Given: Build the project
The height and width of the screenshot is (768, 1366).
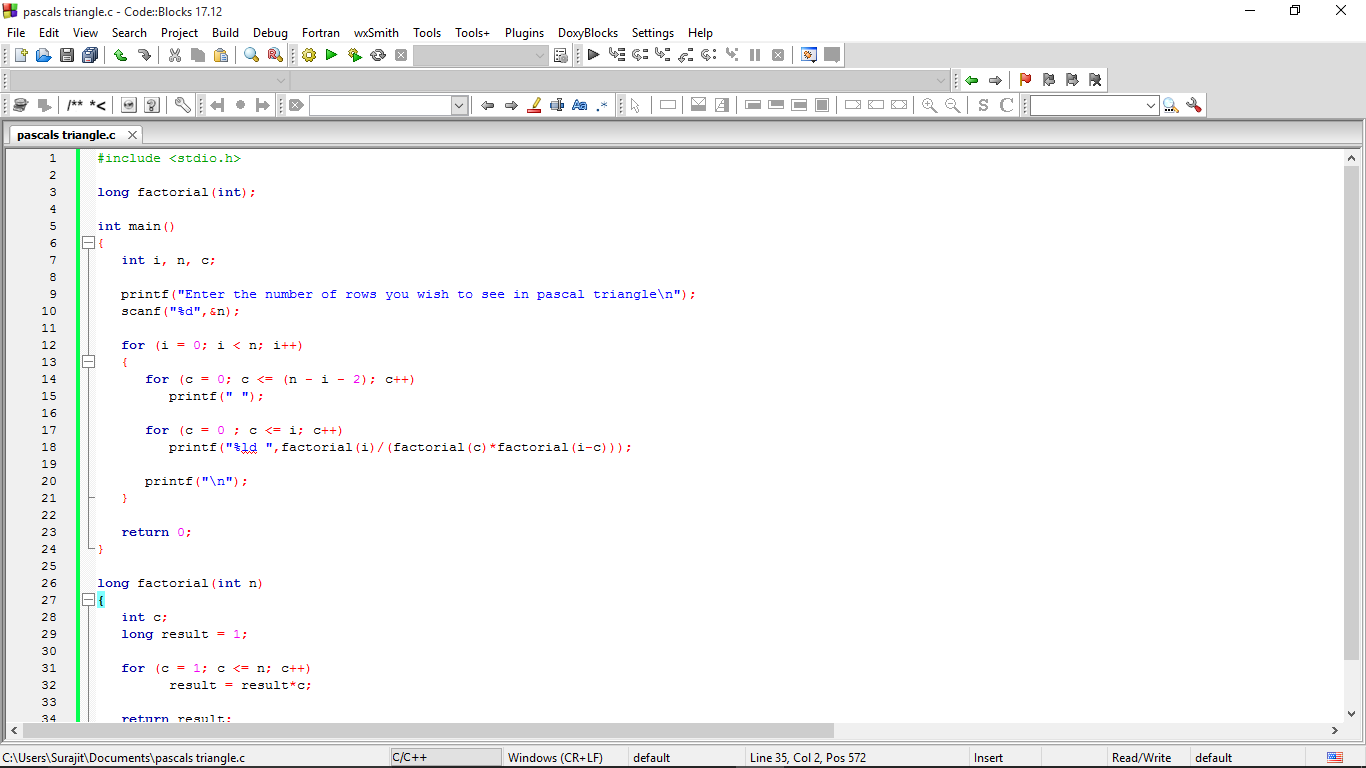Looking at the screenshot, I should (308, 55).
